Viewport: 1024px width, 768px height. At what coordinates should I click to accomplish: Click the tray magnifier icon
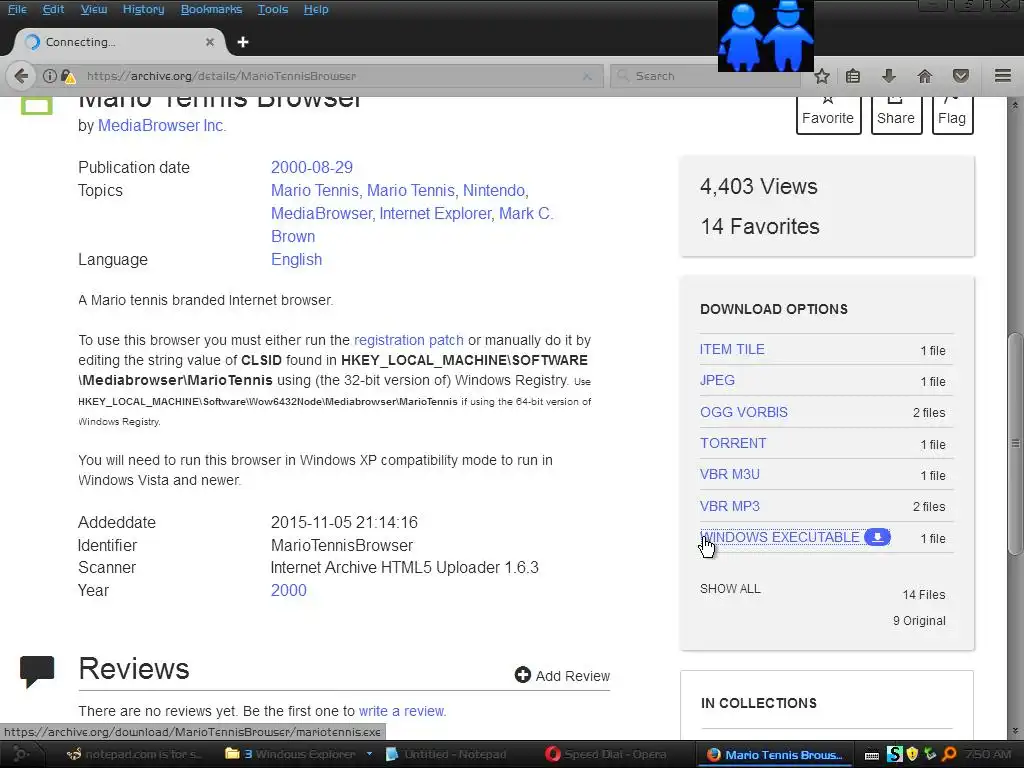950,754
